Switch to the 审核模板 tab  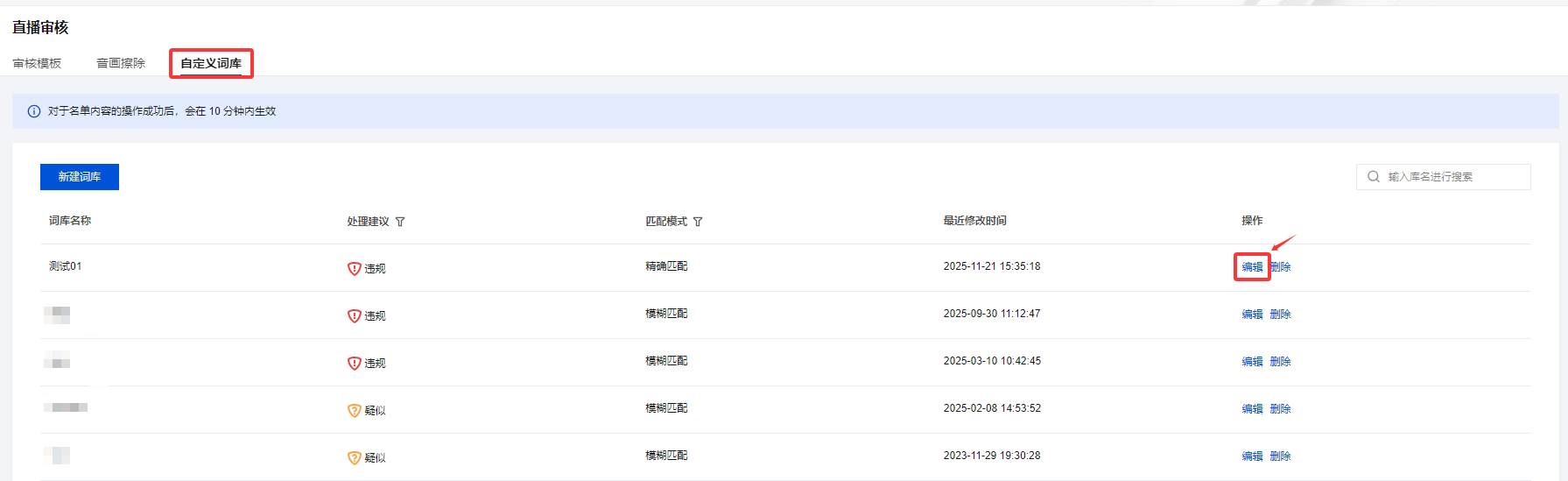37,63
